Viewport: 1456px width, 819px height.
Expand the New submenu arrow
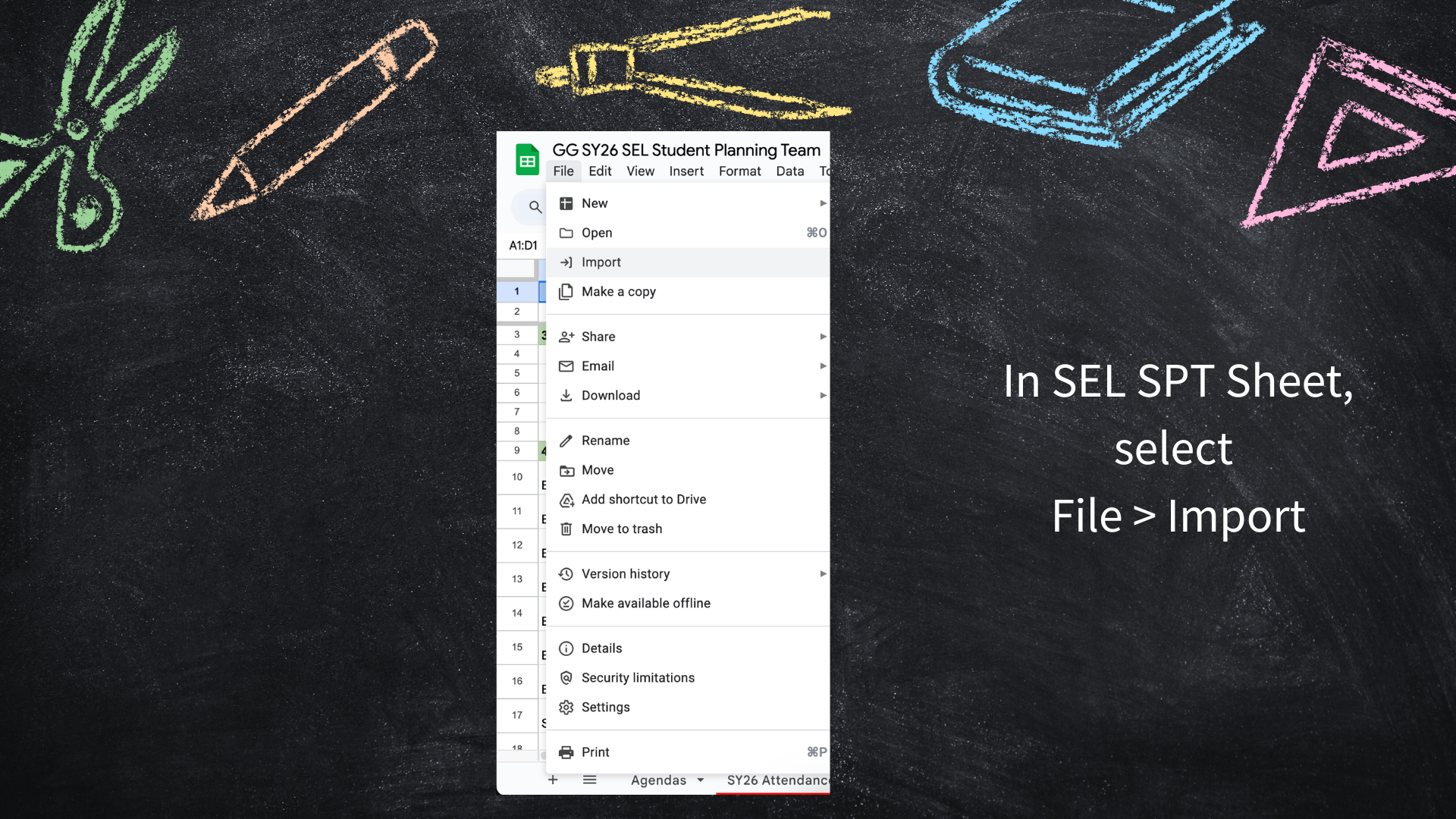point(823,203)
